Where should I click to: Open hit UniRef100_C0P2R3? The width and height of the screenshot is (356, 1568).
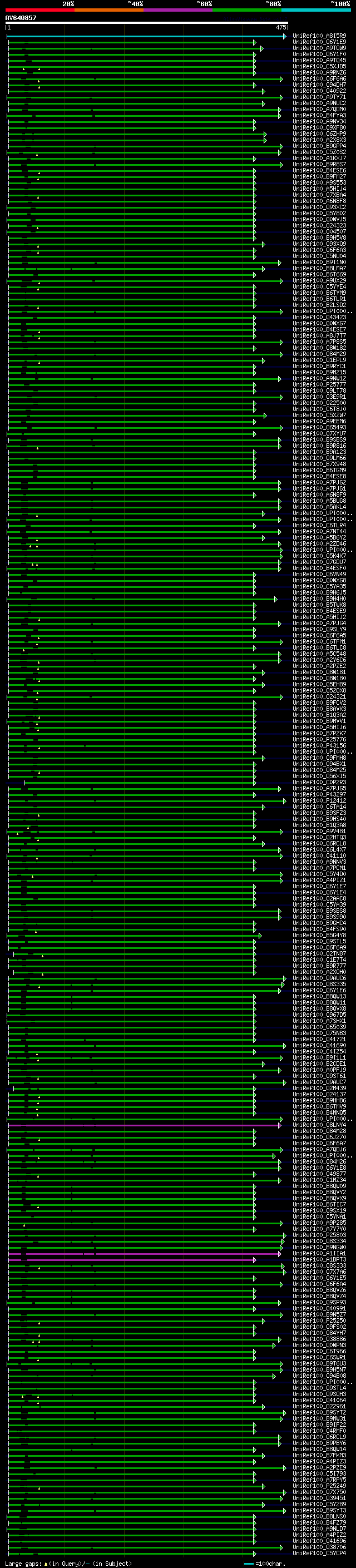(x=319, y=782)
